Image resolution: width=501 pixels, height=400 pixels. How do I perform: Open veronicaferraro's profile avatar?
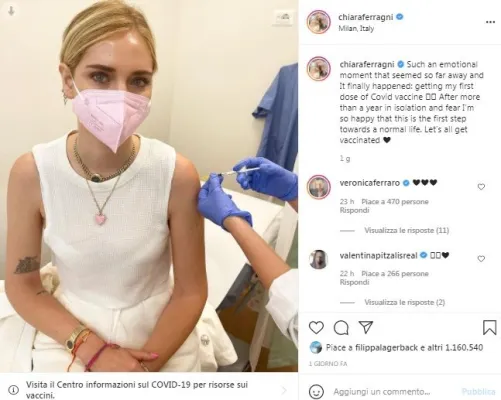tap(319, 187)
